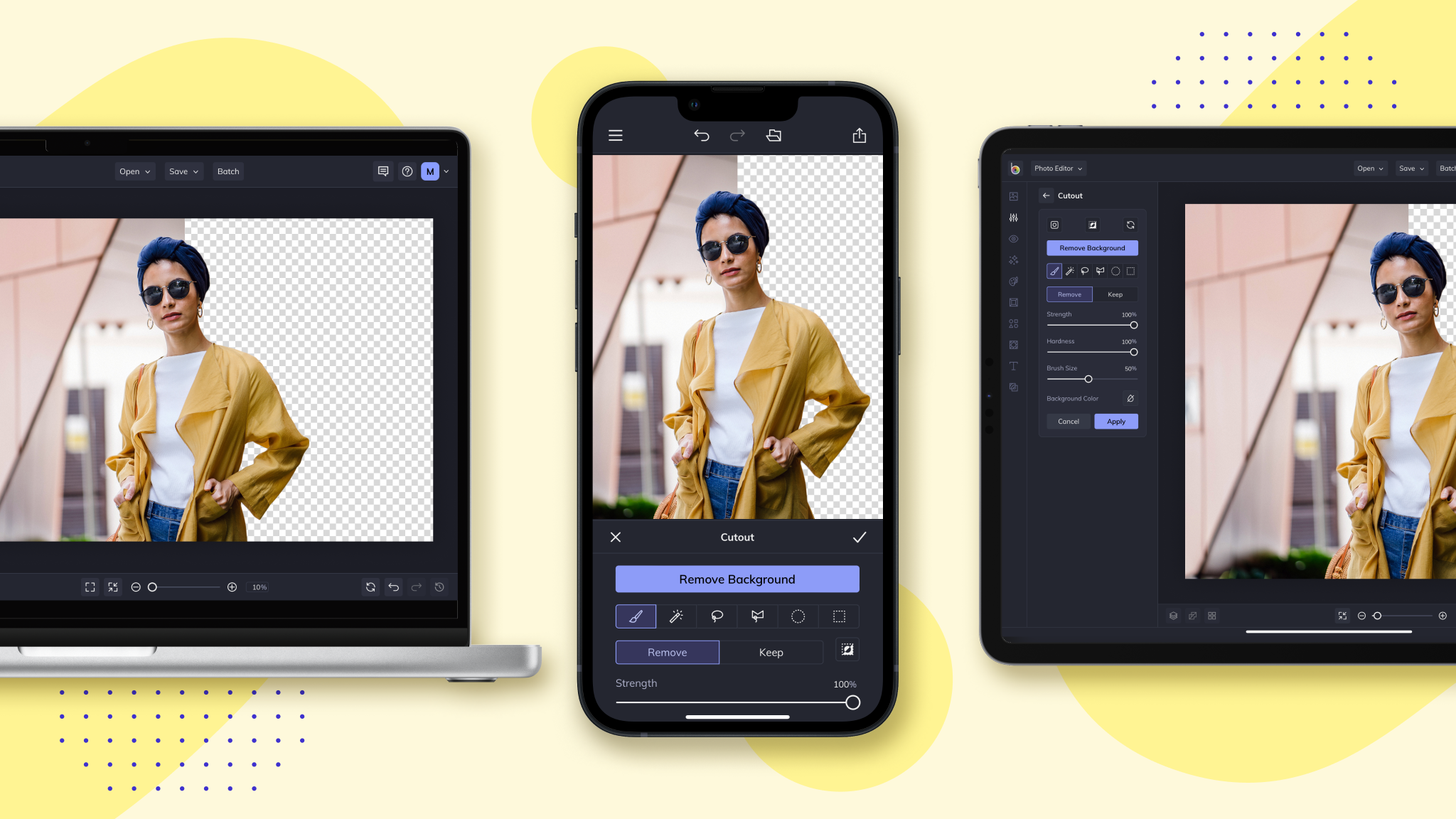
Task: Click the Background Color swatch
Action: point(1131,398)
